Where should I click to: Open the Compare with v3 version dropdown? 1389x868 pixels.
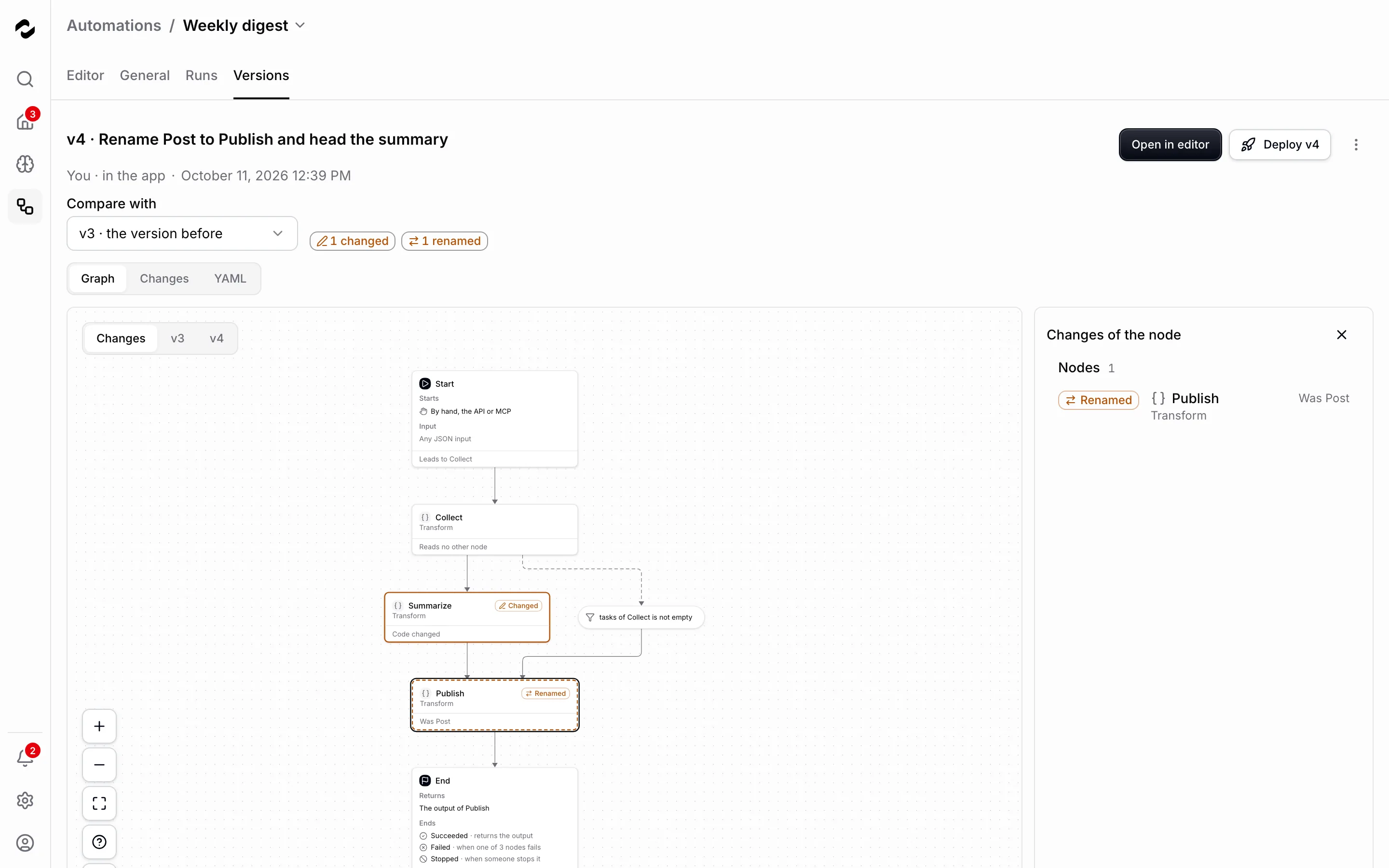182,234
